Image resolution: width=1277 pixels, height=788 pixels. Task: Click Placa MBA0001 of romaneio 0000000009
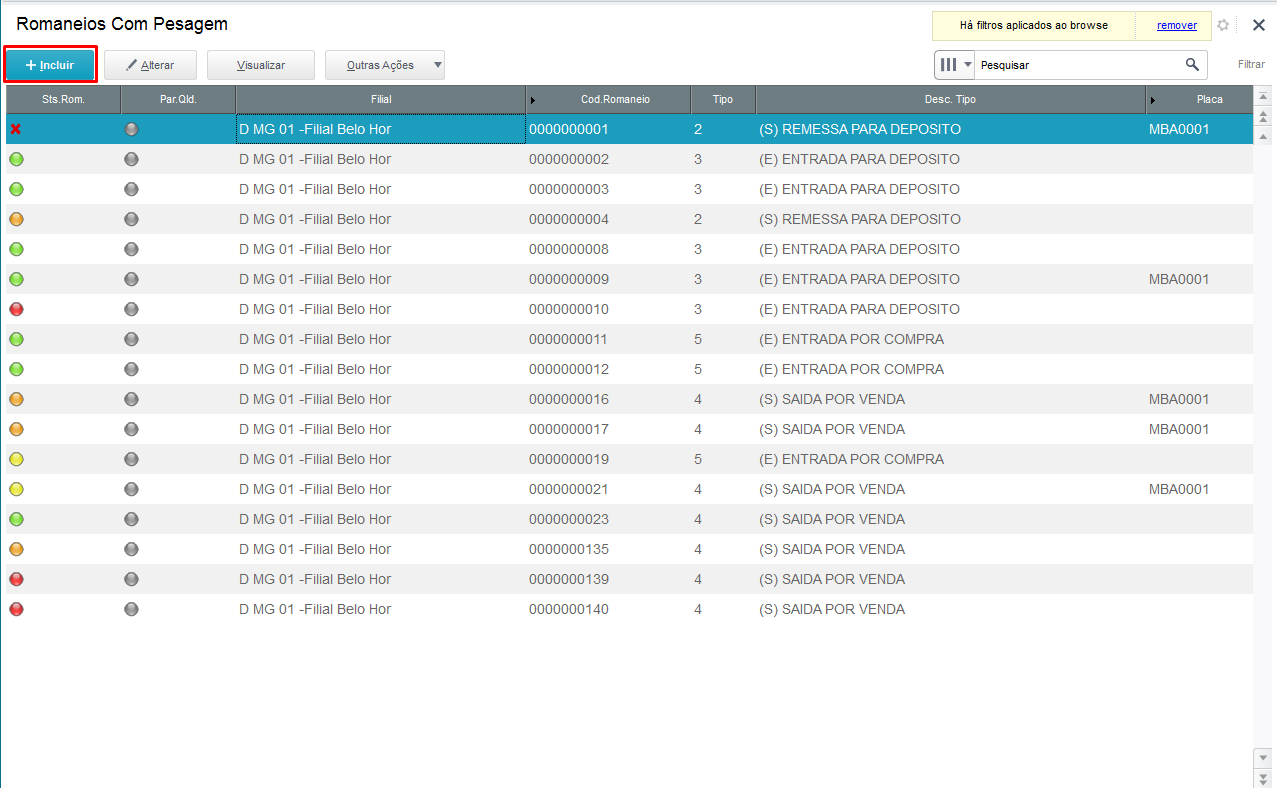coord(1179,279)
